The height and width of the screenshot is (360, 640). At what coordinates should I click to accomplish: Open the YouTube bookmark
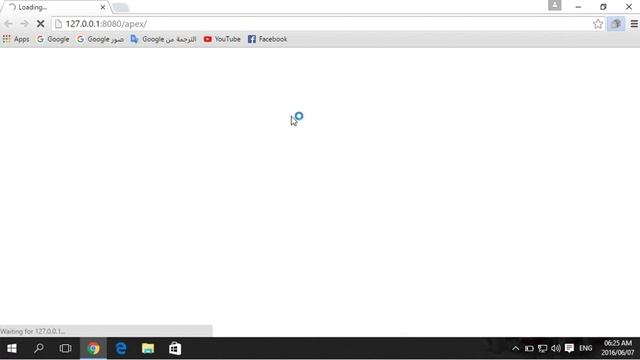point(222,39)
